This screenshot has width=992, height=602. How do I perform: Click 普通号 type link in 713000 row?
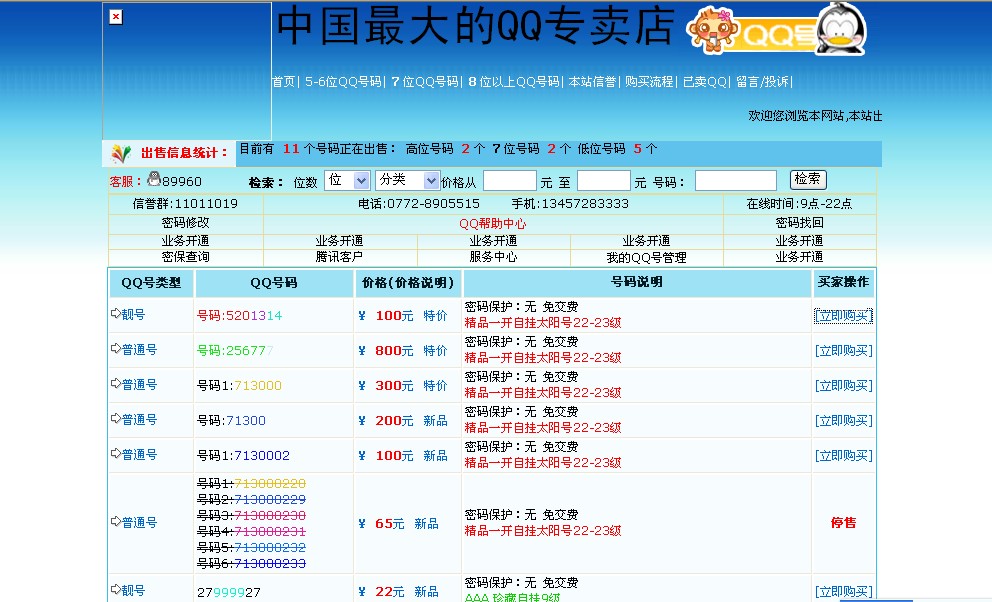(139, 384)
